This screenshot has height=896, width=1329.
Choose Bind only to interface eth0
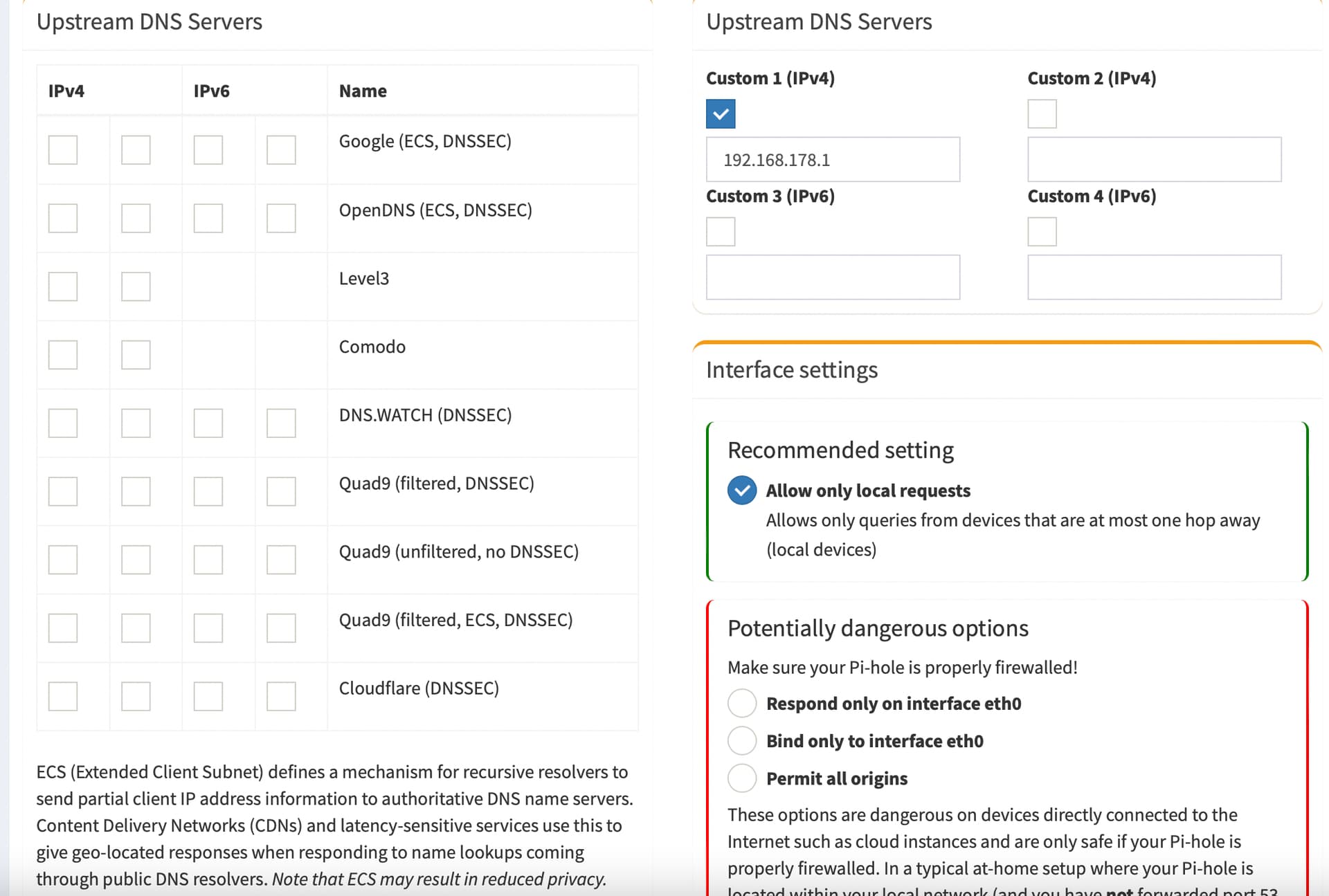tap(742, 741)
